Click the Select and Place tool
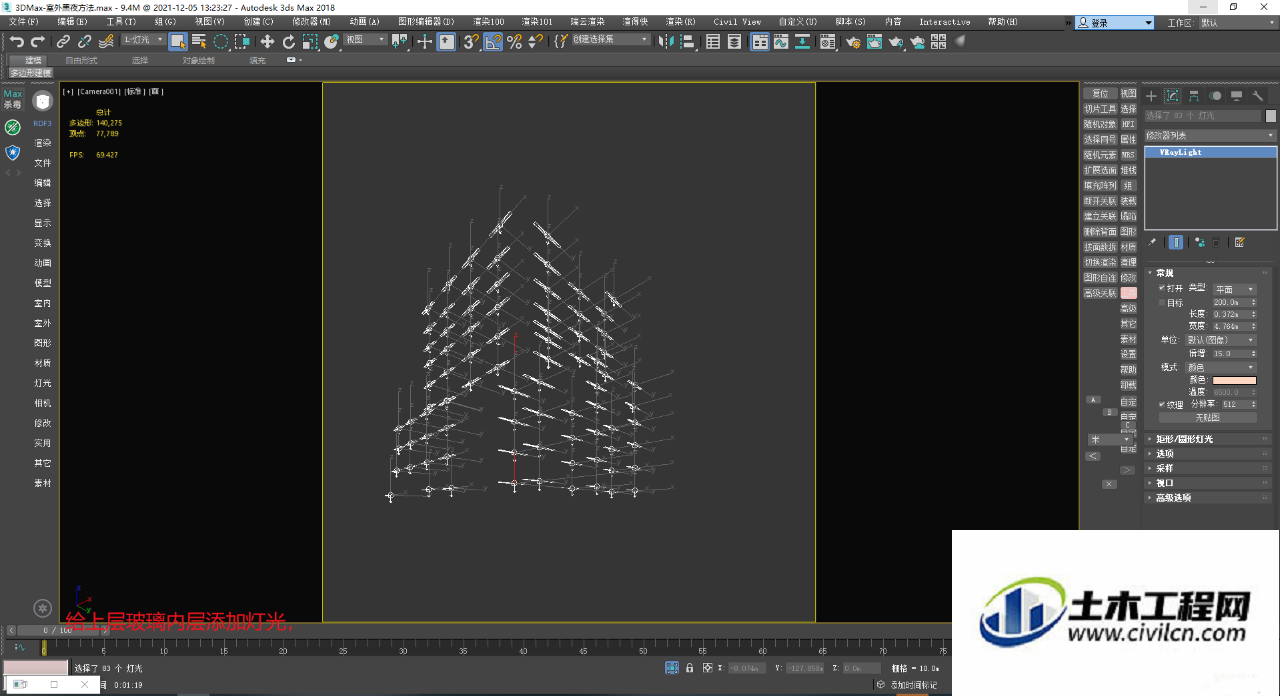The image size is (1280, 696). tap(332, 41)
